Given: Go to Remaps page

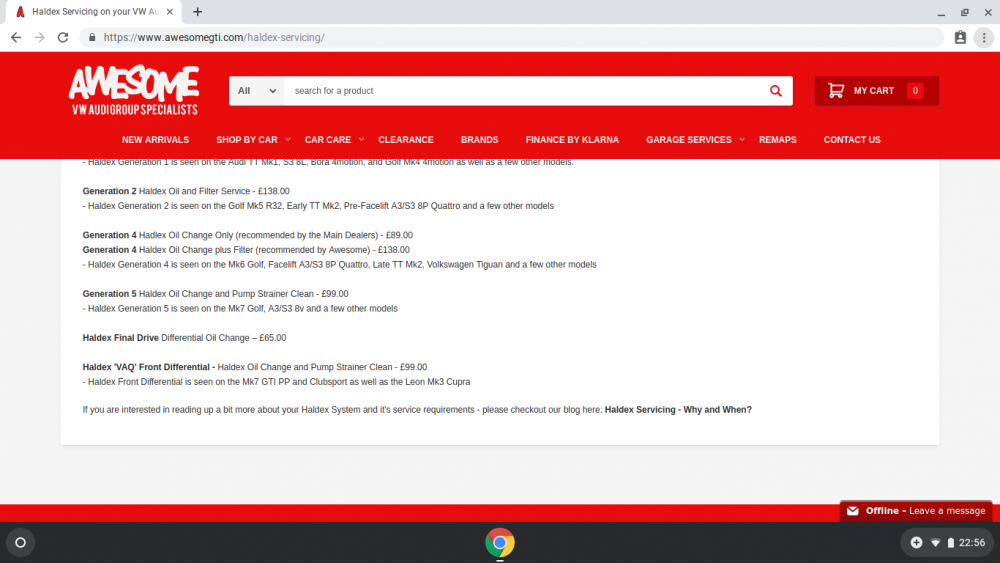Looking at the screenshot, I should pyautogui.click(x=777, y=140).
